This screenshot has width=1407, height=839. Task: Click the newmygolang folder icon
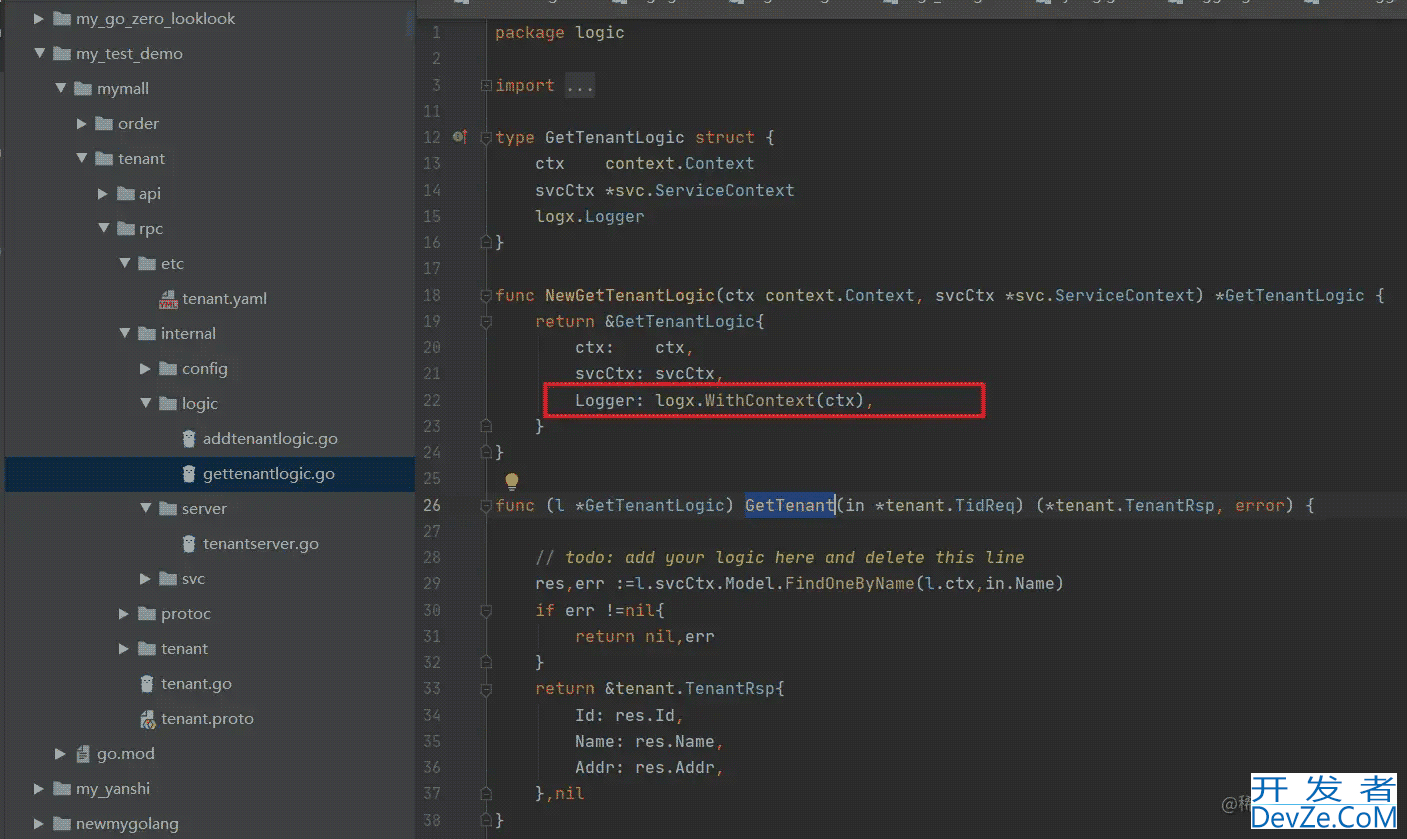(x=62, y=824)
